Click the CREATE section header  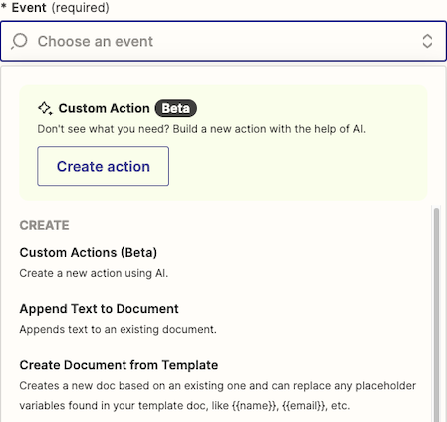point(44,225)
